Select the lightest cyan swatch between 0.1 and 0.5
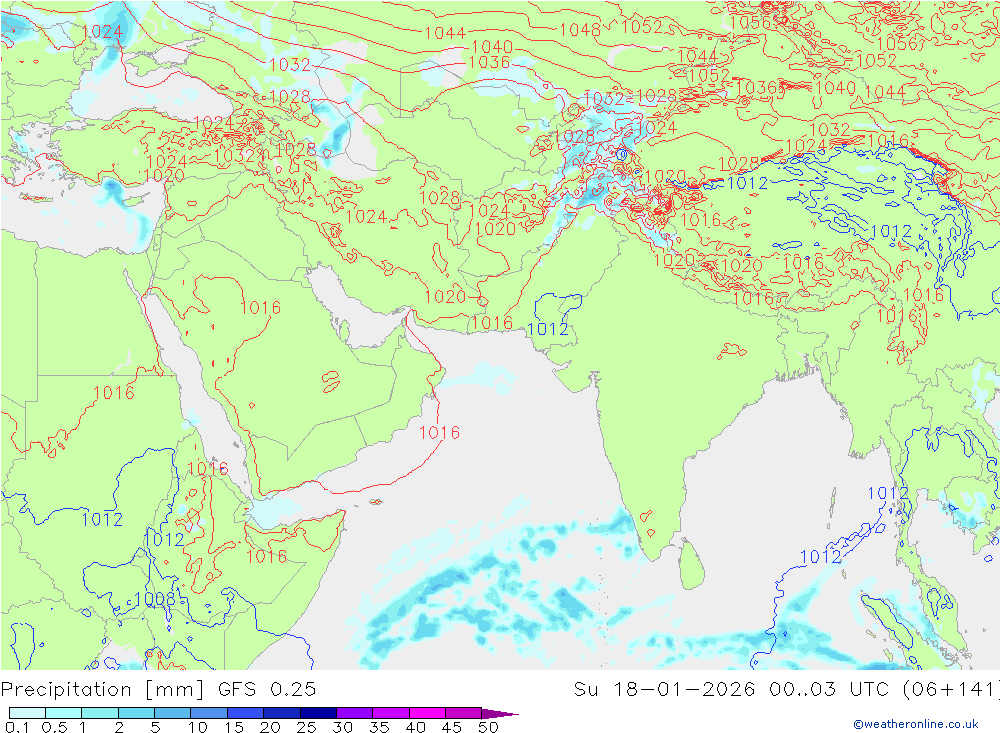This screenshot has height=733, width=1000. pos(27,713)
